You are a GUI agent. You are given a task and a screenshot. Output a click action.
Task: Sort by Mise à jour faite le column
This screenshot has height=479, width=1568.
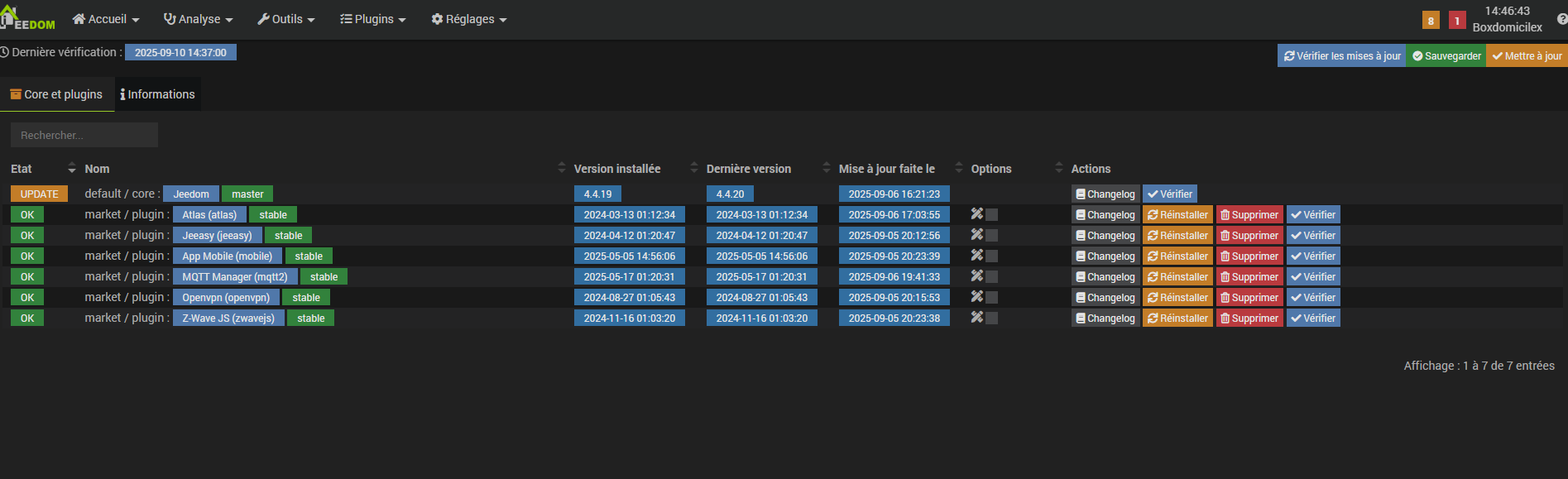[900, 169]
